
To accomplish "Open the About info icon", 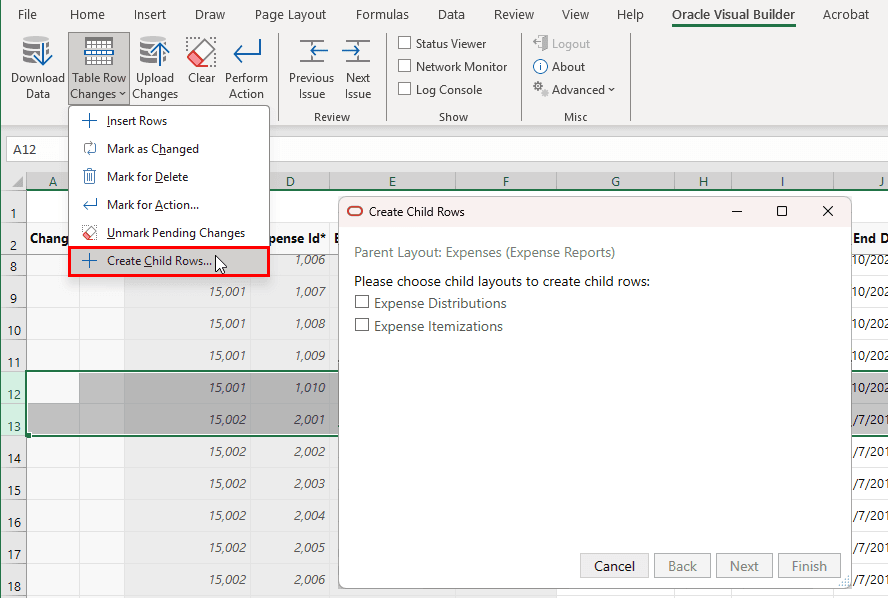I will point(540,67).
